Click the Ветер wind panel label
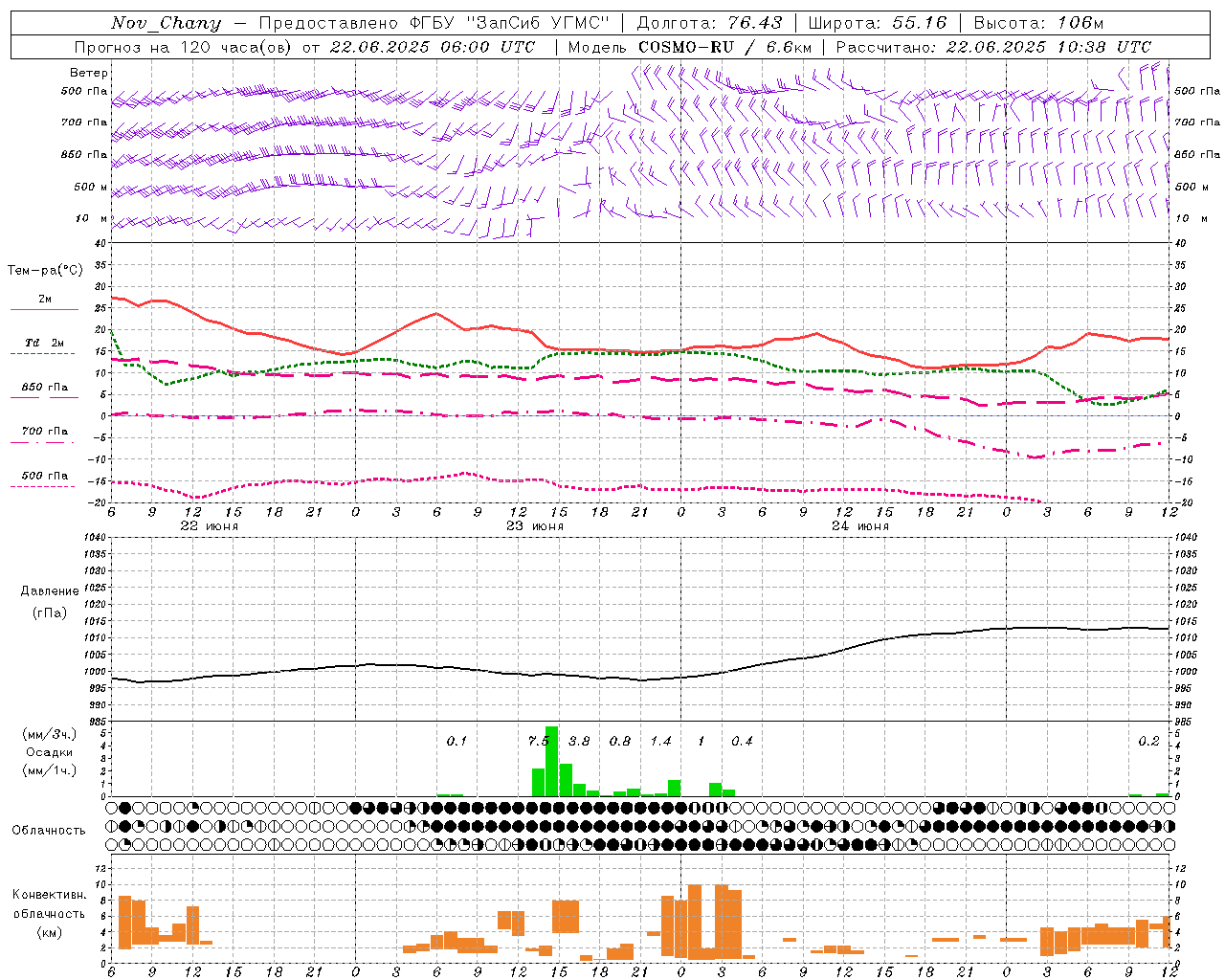Viewport: 1225px width, 980px height. [89, 73]
